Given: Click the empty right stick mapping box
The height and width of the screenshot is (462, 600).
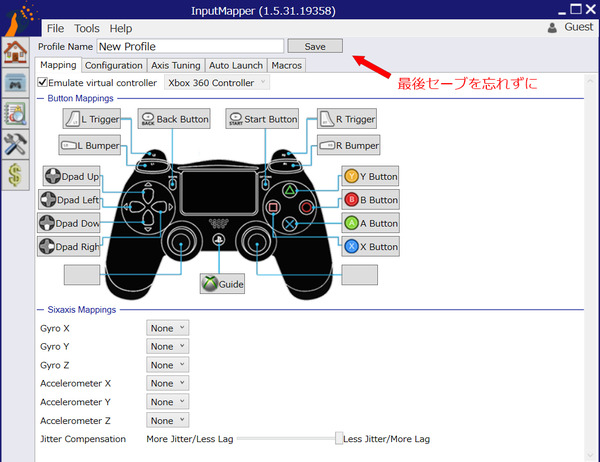Looking at the screenshot, I should [x=360, y=275].
